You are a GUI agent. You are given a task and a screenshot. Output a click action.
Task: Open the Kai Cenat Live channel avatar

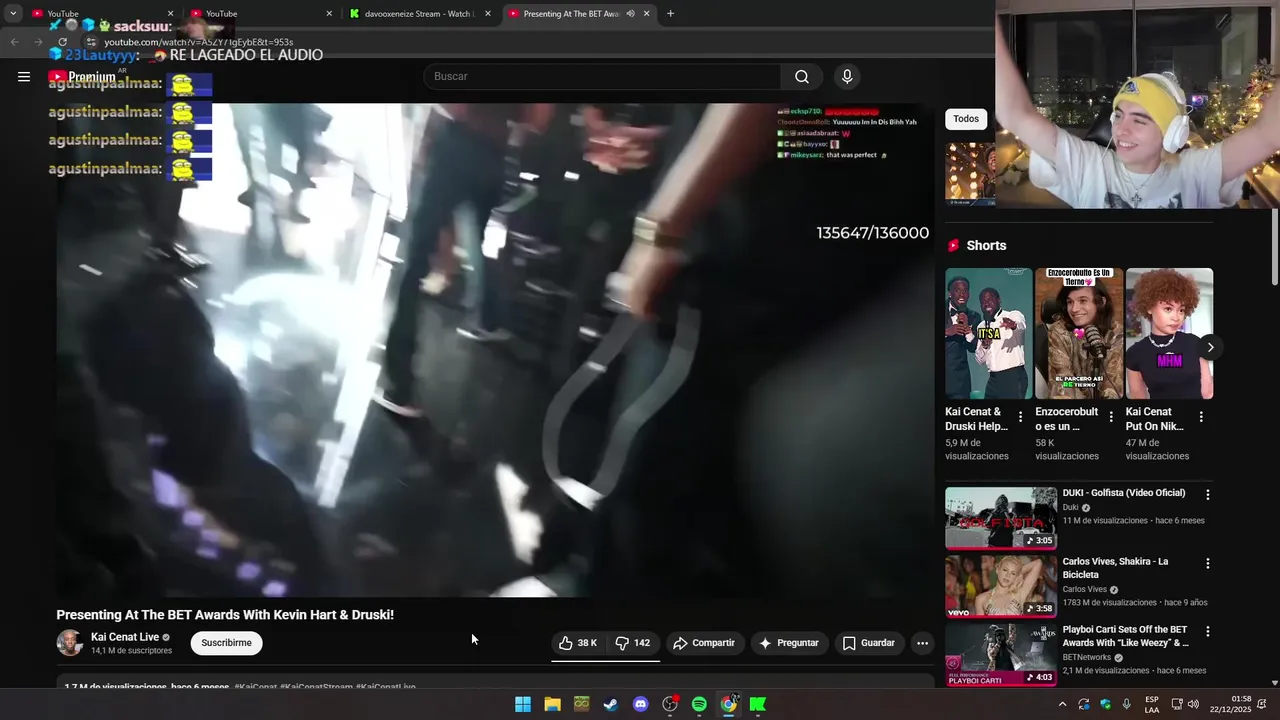tap(70, 643)
